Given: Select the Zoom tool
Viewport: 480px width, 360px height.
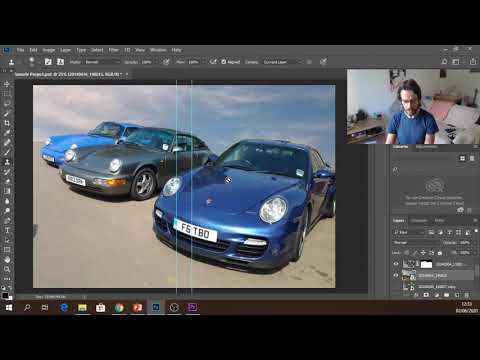Looking at the screenshot, I should tap(7, 269).
